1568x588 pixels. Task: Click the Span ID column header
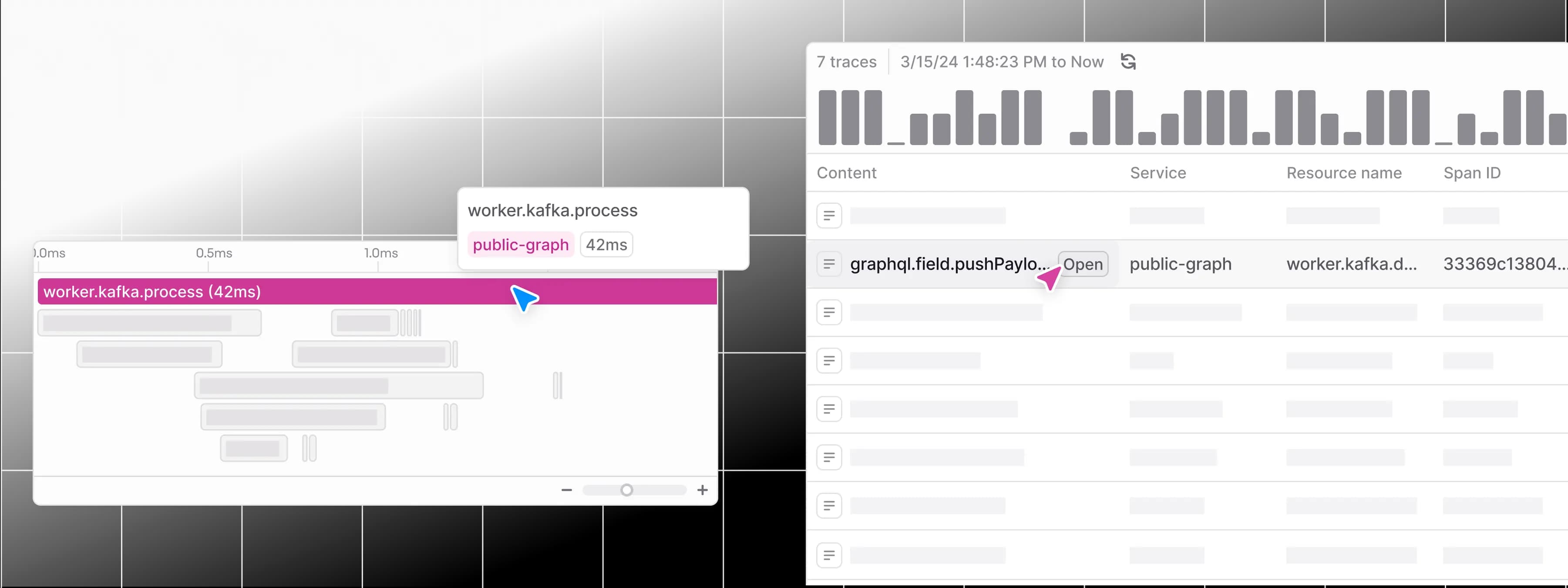tap(1471, 173)
